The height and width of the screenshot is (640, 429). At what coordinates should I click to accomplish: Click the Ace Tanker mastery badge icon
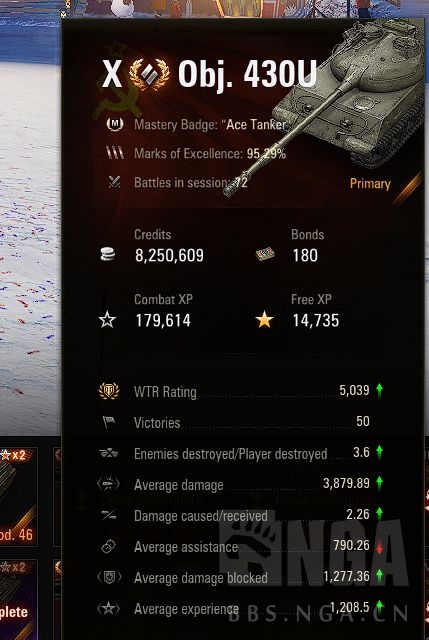pos(115,124)
